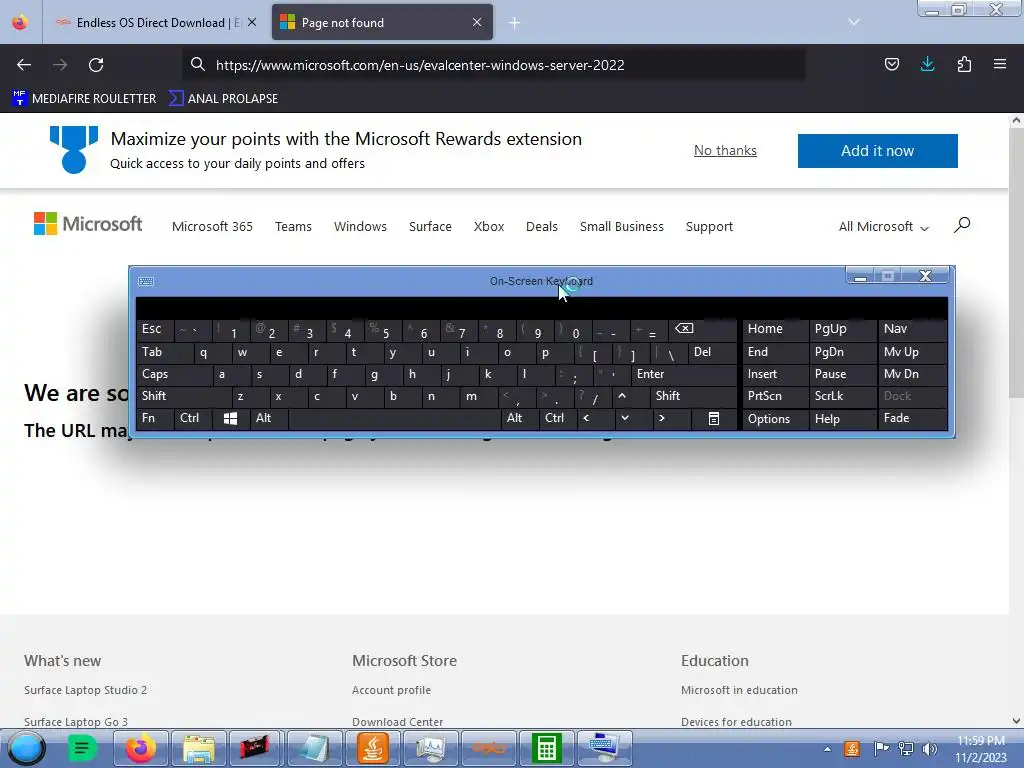
Task: Toggle the Nav key on the On-Screen Keyboard
Action: click(x=912, y=329)
